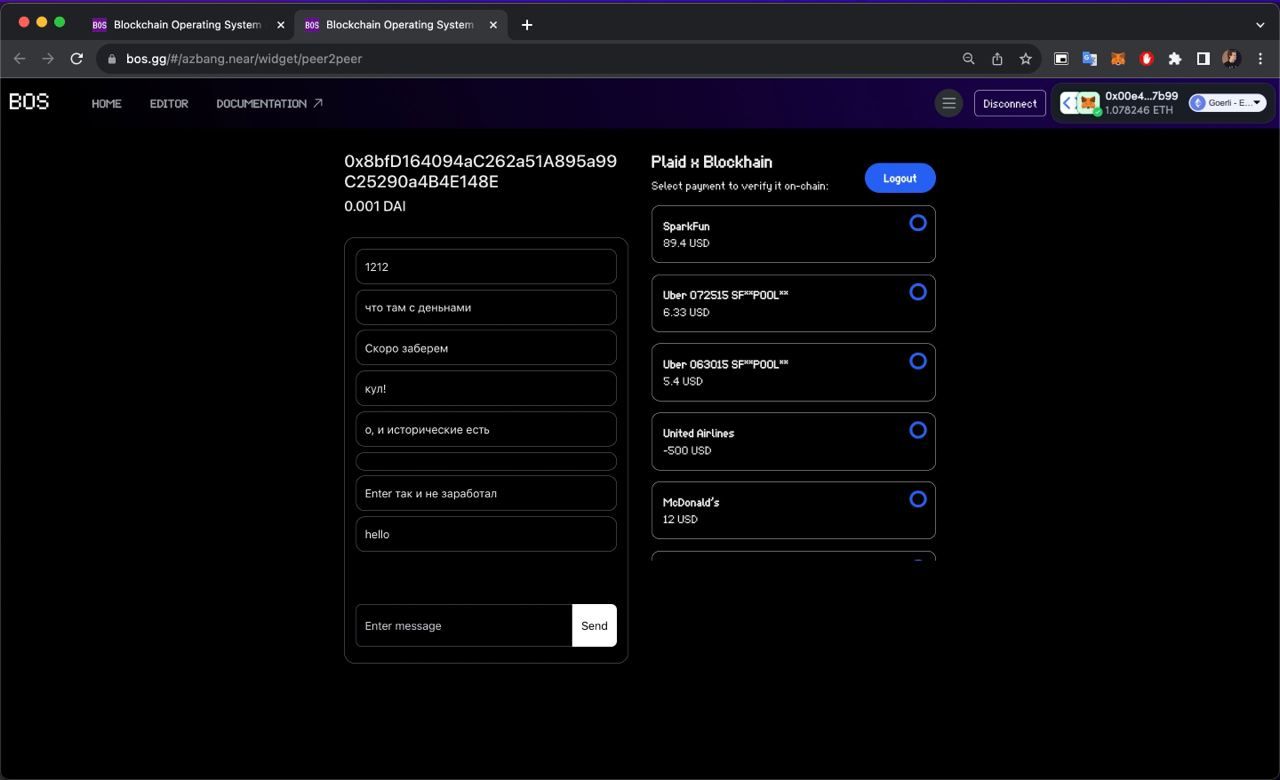Click the Plaid x Blockchain heading
The height and width of the screenshot is (780, 1280).
(x=712, y=162)
